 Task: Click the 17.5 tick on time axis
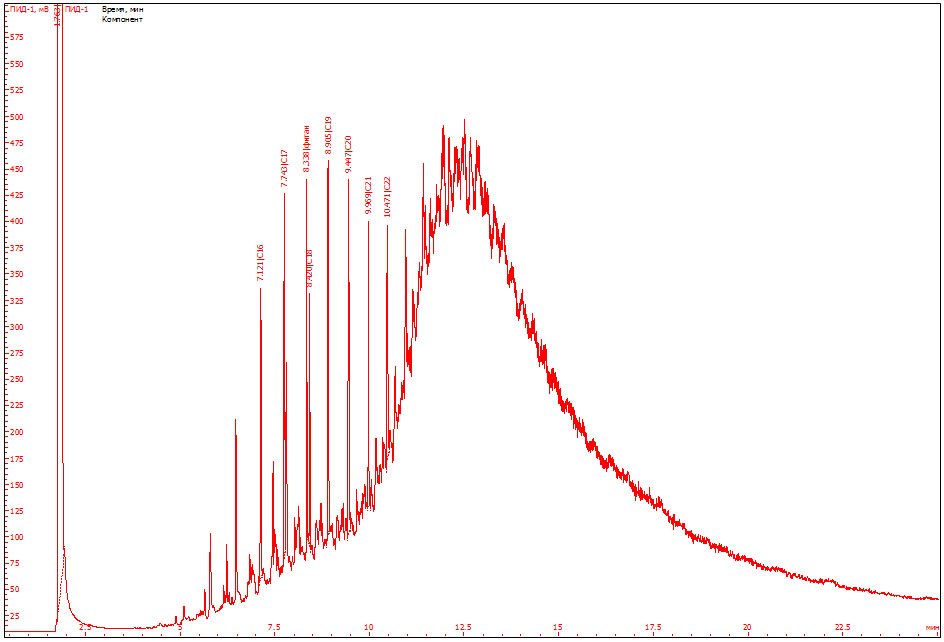pyautogui.click(x=652, y=627)
